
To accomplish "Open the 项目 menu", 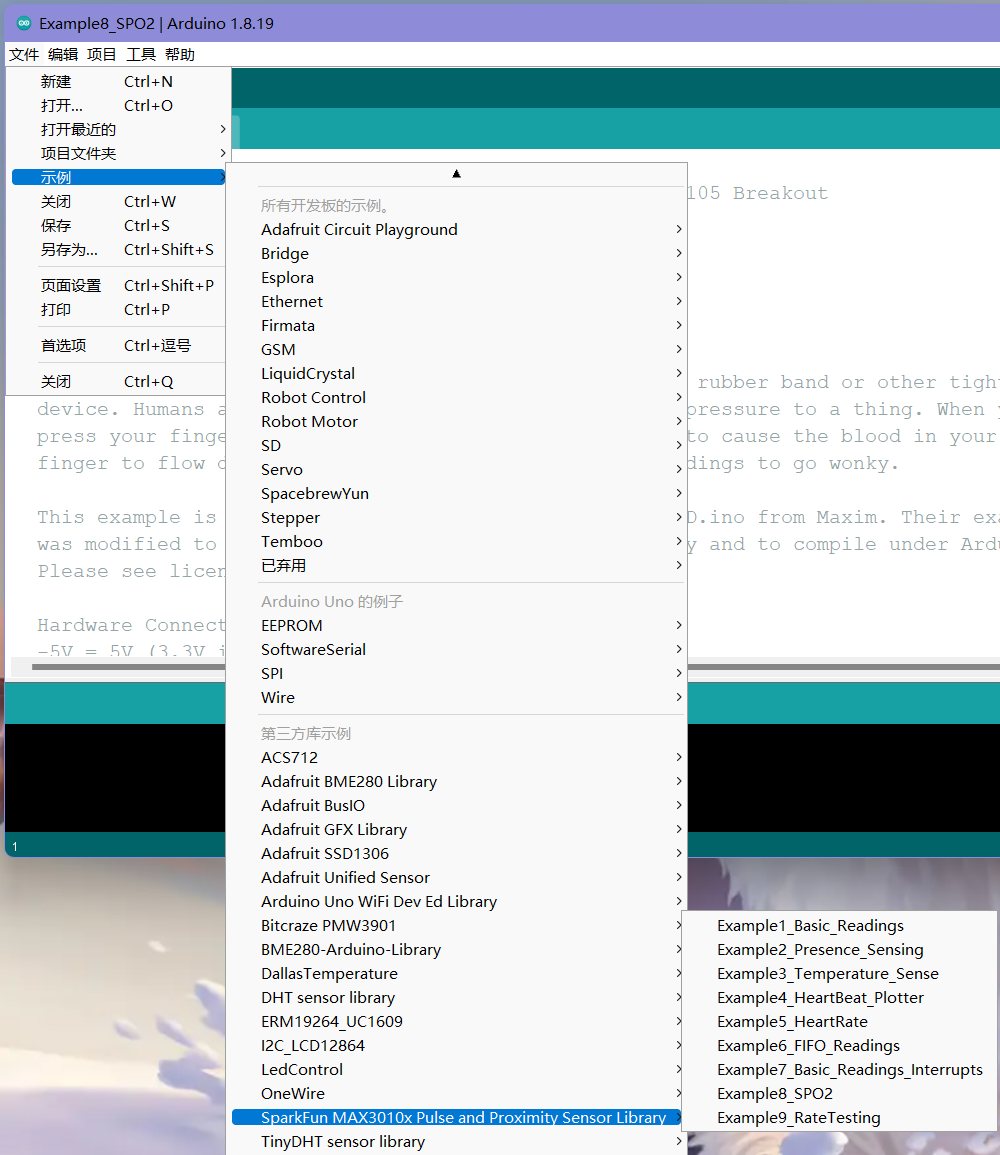I will pos(102,55).
